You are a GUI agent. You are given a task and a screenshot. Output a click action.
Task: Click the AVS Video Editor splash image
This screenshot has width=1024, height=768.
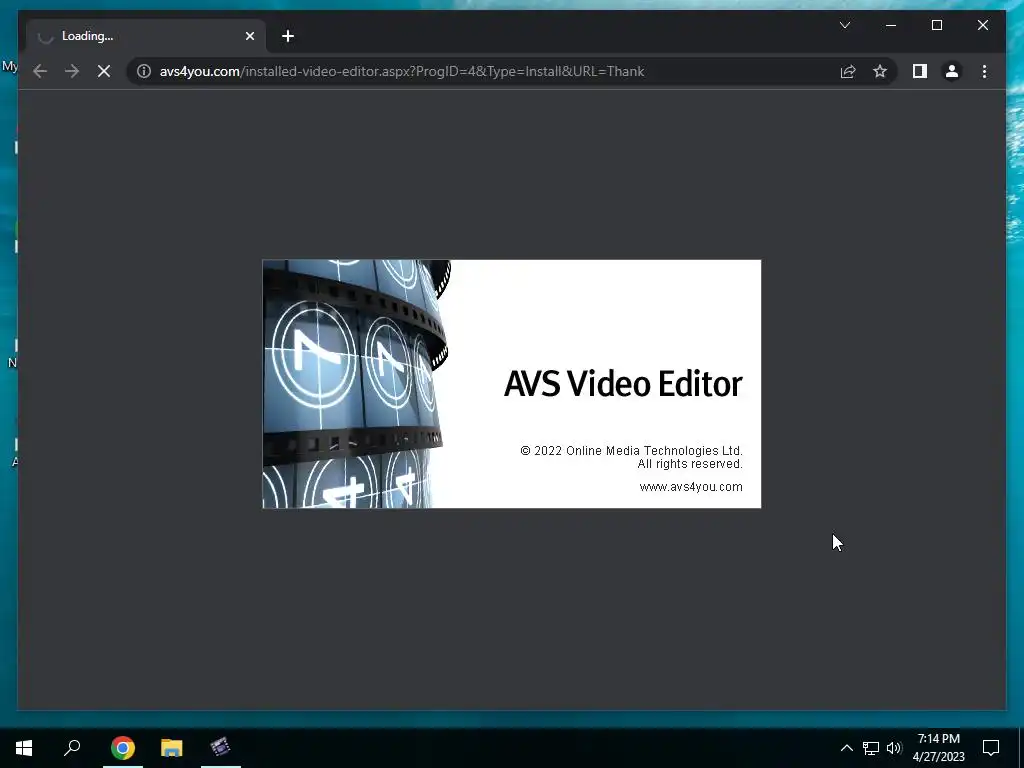click(511, 384)
